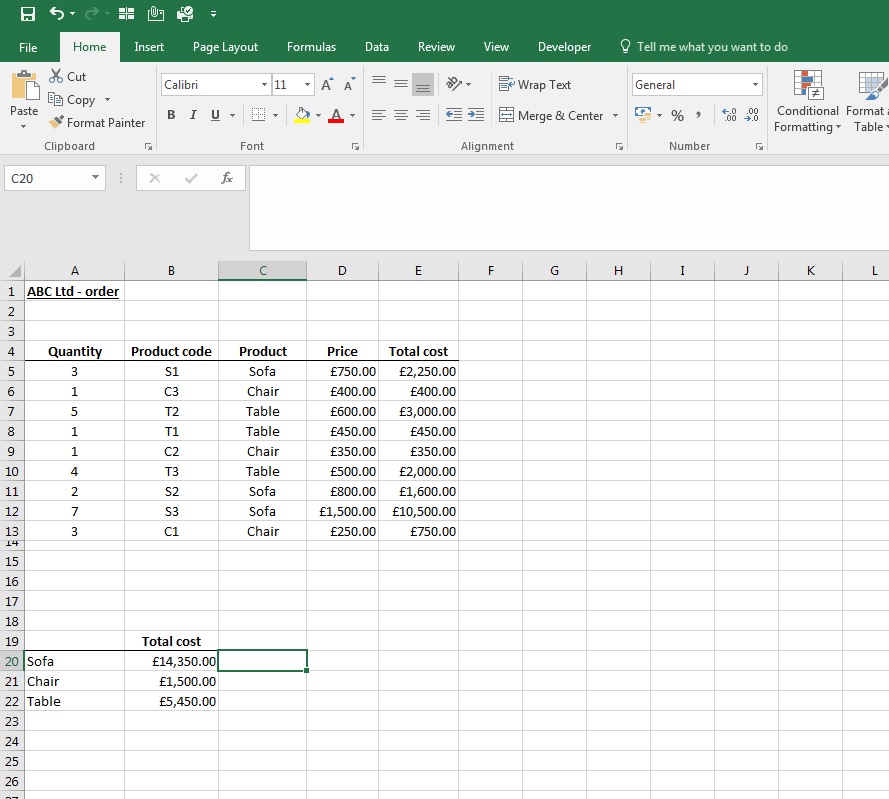Click the Increase Indent icon
889x799 pixels.
[x=476, y=115]
